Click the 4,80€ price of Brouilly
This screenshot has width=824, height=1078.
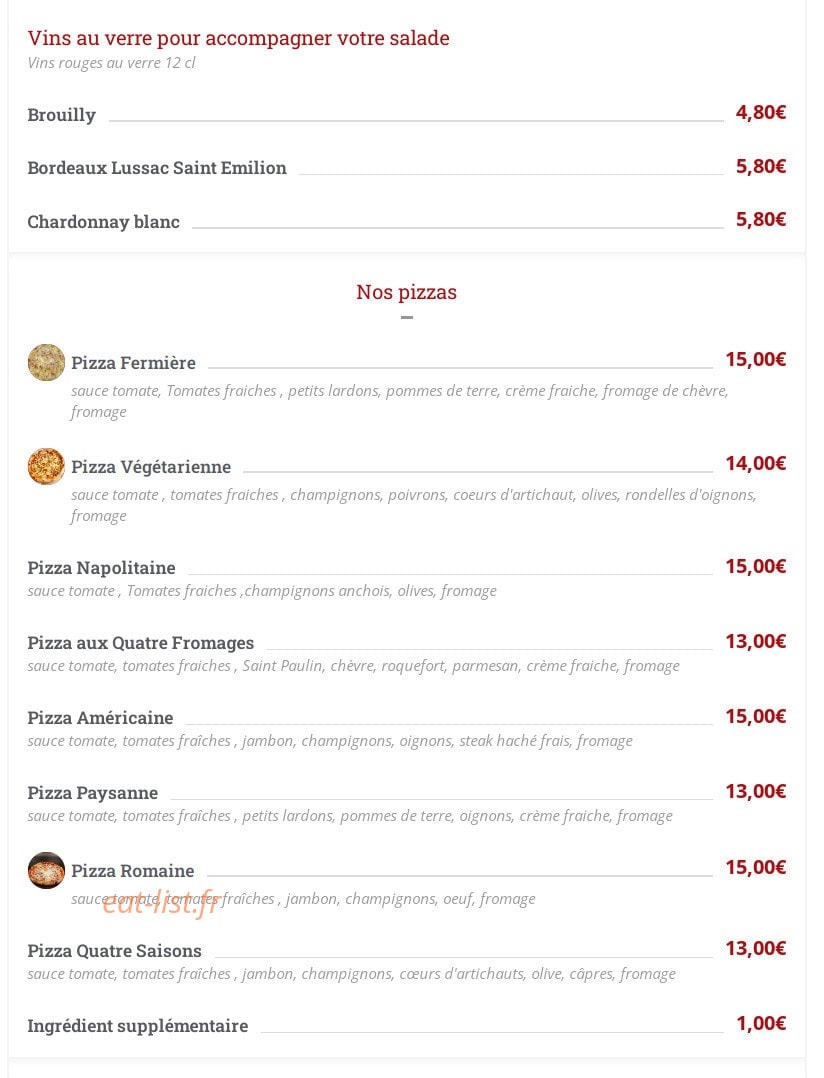761,112
